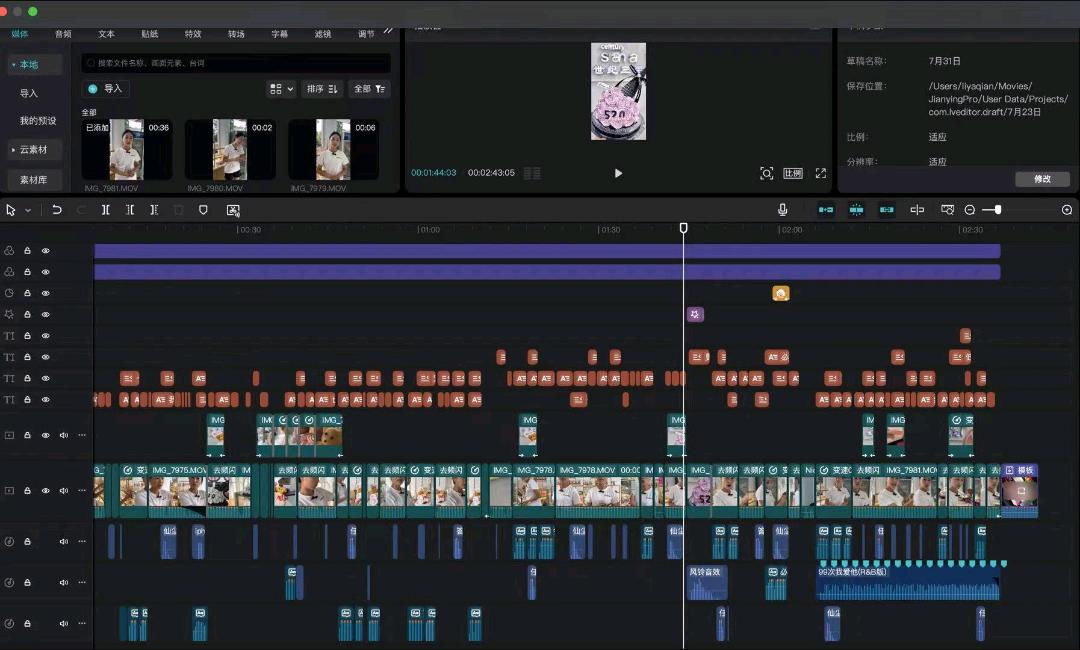Click the 修改 button in draft details

1042,179
